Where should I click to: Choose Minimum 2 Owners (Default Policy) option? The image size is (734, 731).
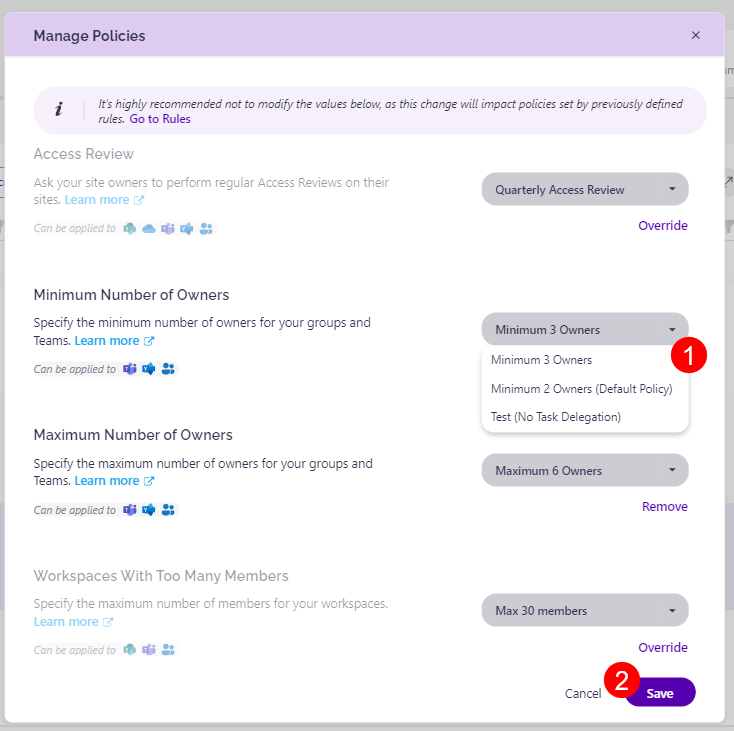[x=581, y=389]
